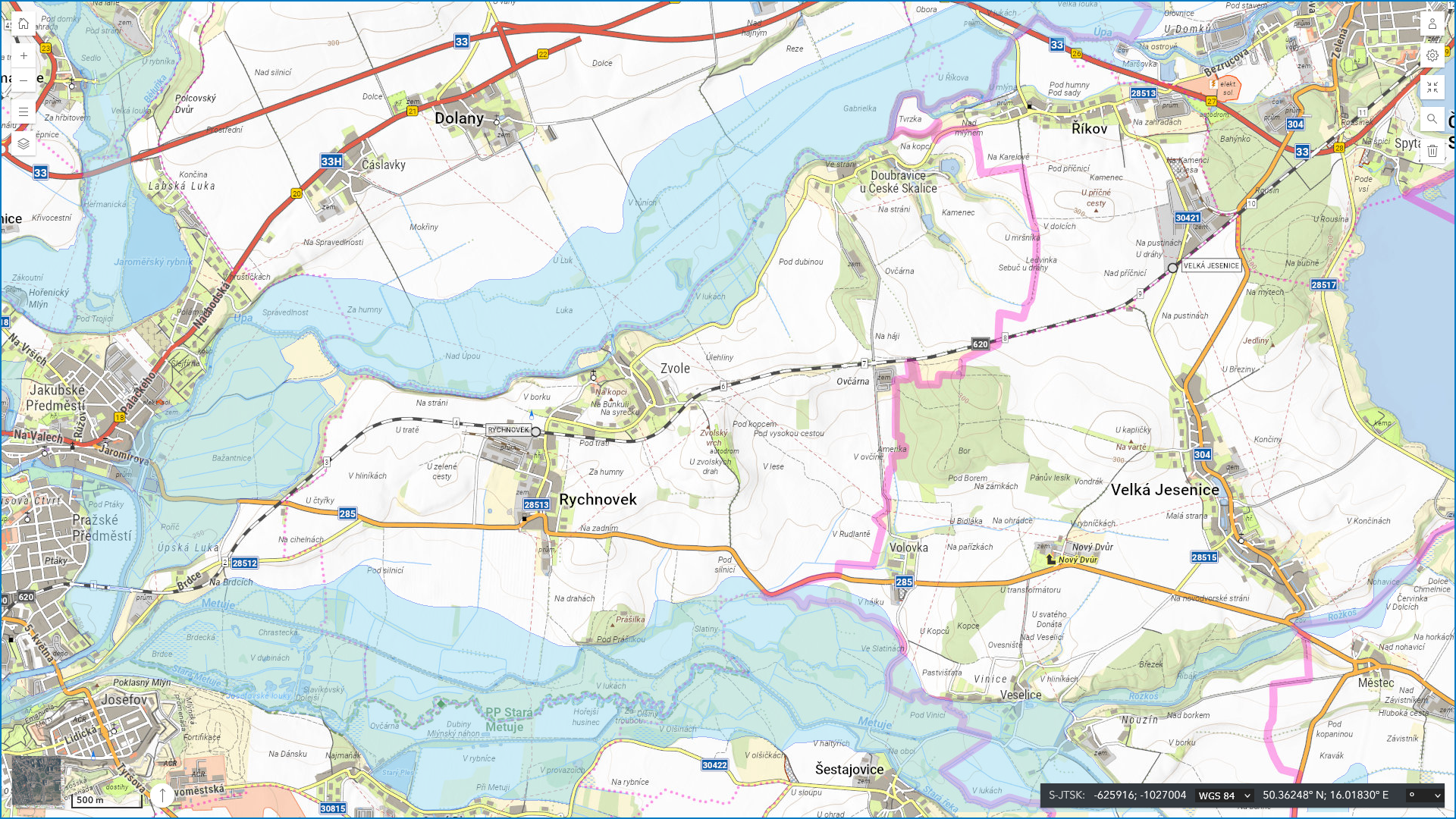Click the Nový Dvůr highlighted label

(1077, 560)
